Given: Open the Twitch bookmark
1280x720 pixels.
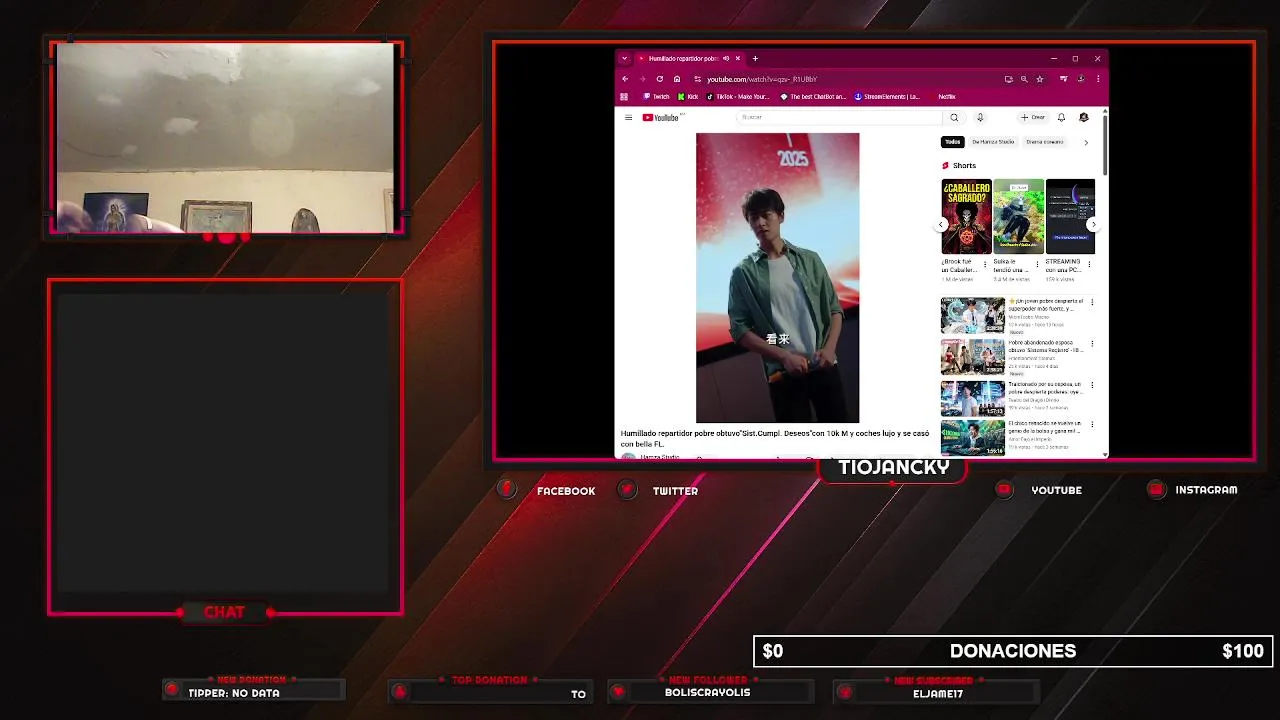Looking at the screenshot, I should coord(656,97).
